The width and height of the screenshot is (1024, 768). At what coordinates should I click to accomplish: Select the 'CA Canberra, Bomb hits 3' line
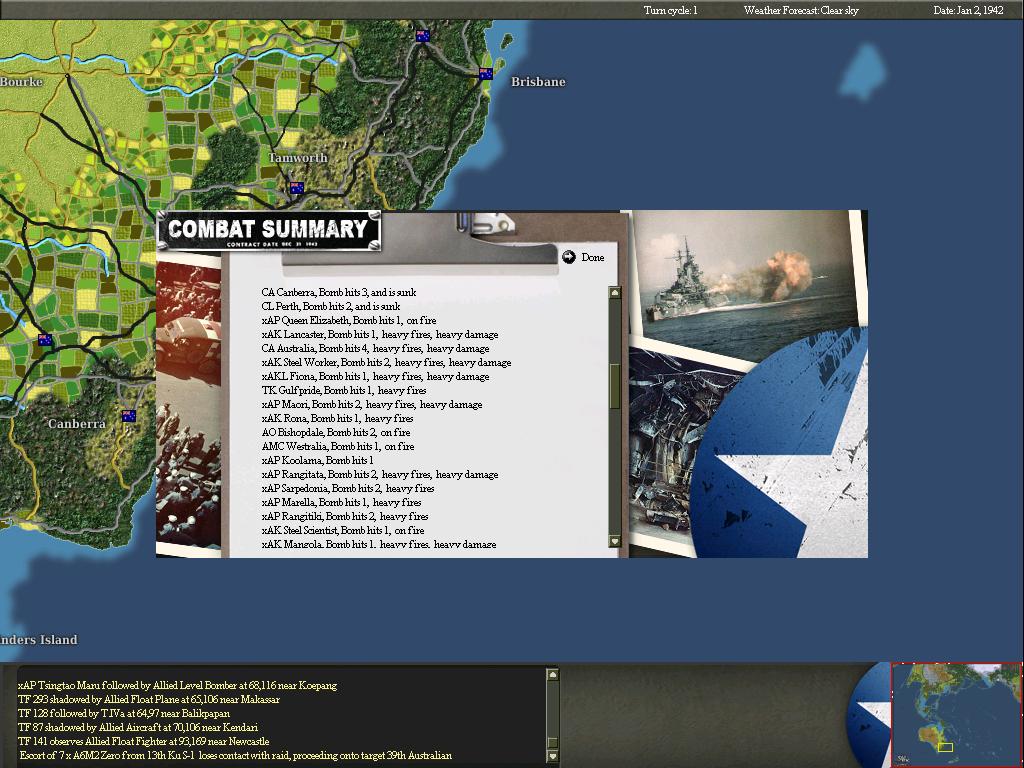pos(338,292)
